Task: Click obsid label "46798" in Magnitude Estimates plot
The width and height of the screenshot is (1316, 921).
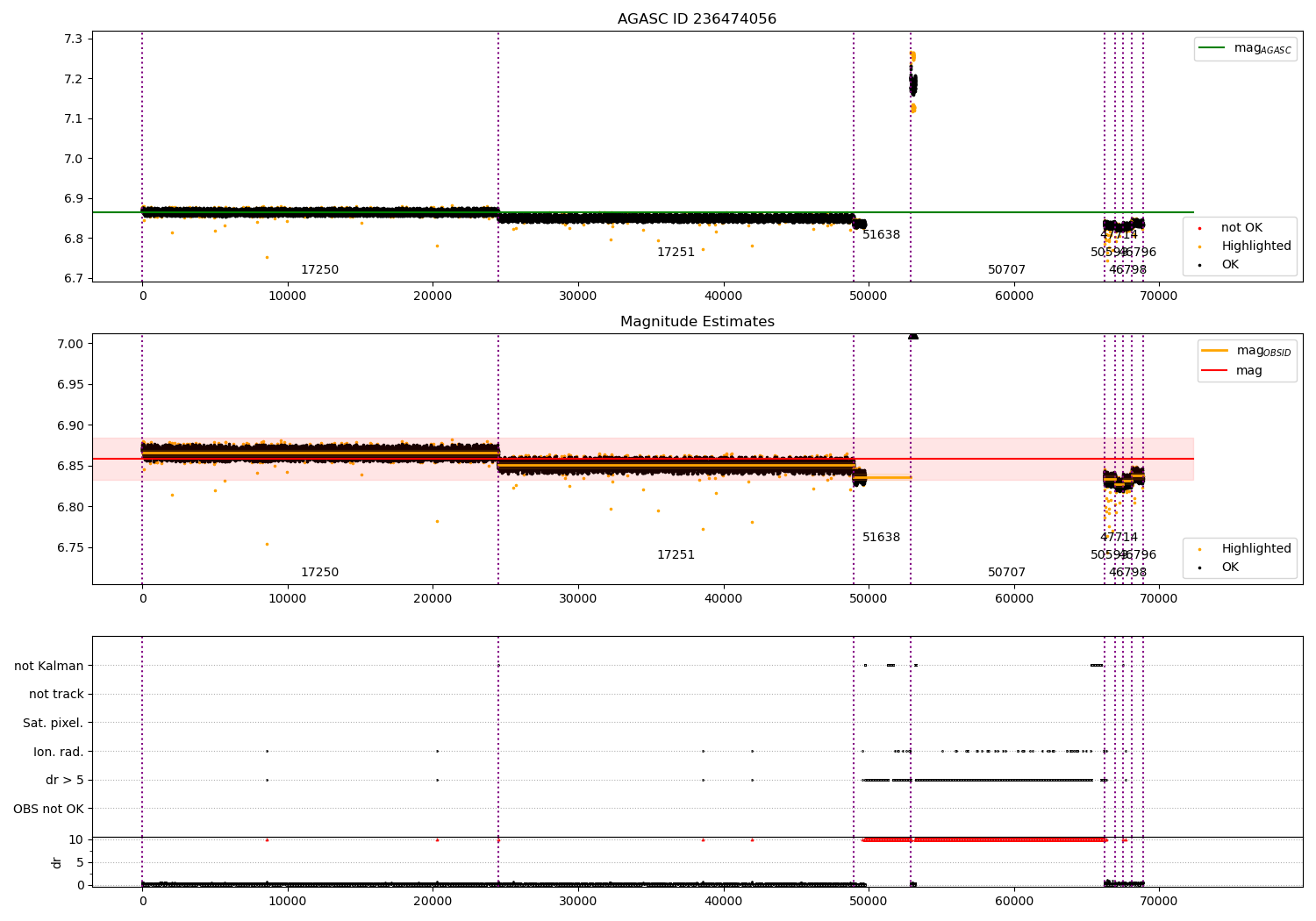Action: pos(1127,573)
